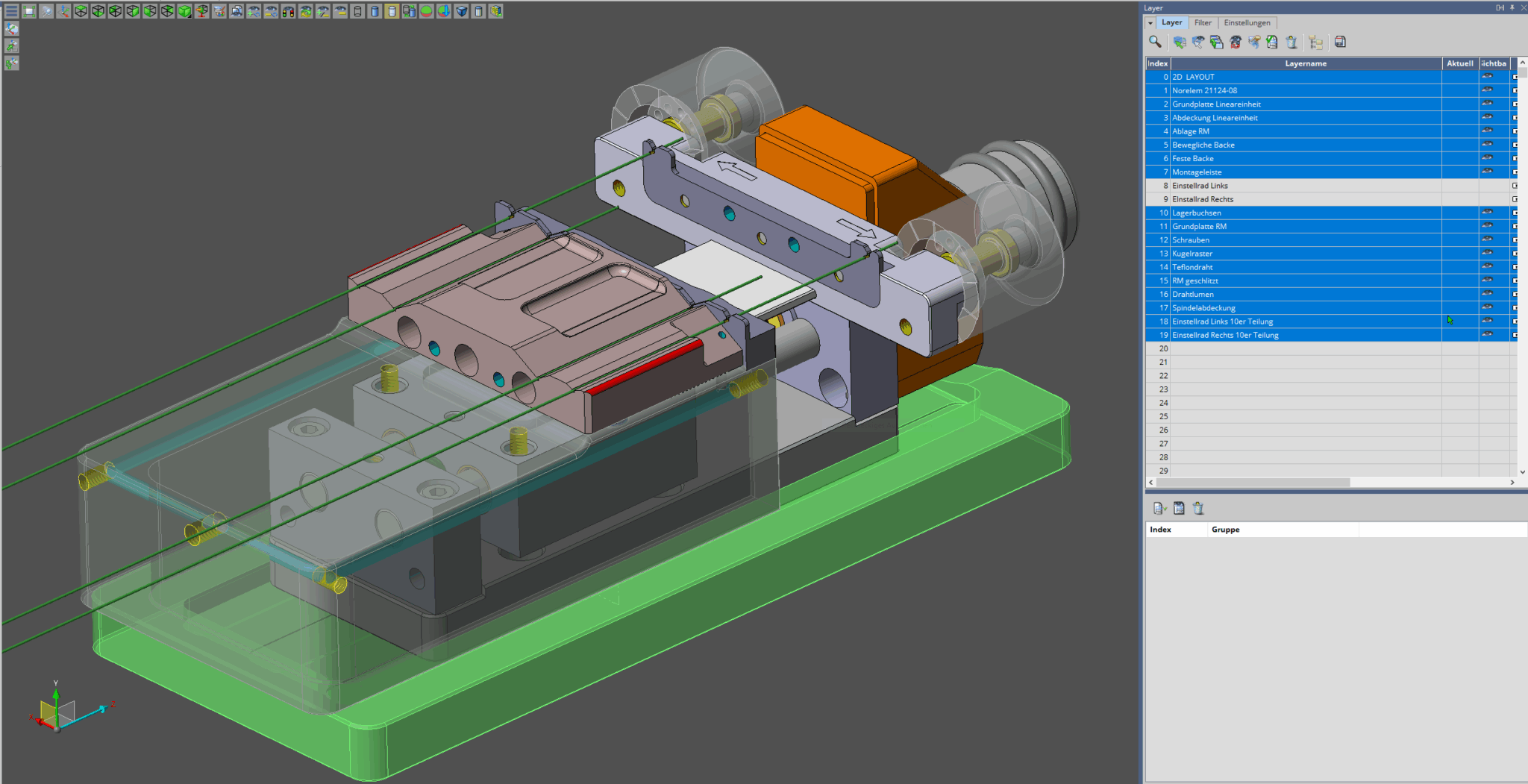This screenshot has width=1528, height=784.
Task: Toggle visibility eye for Grundplatte Lineareinheit layer
Action: 1487,104
